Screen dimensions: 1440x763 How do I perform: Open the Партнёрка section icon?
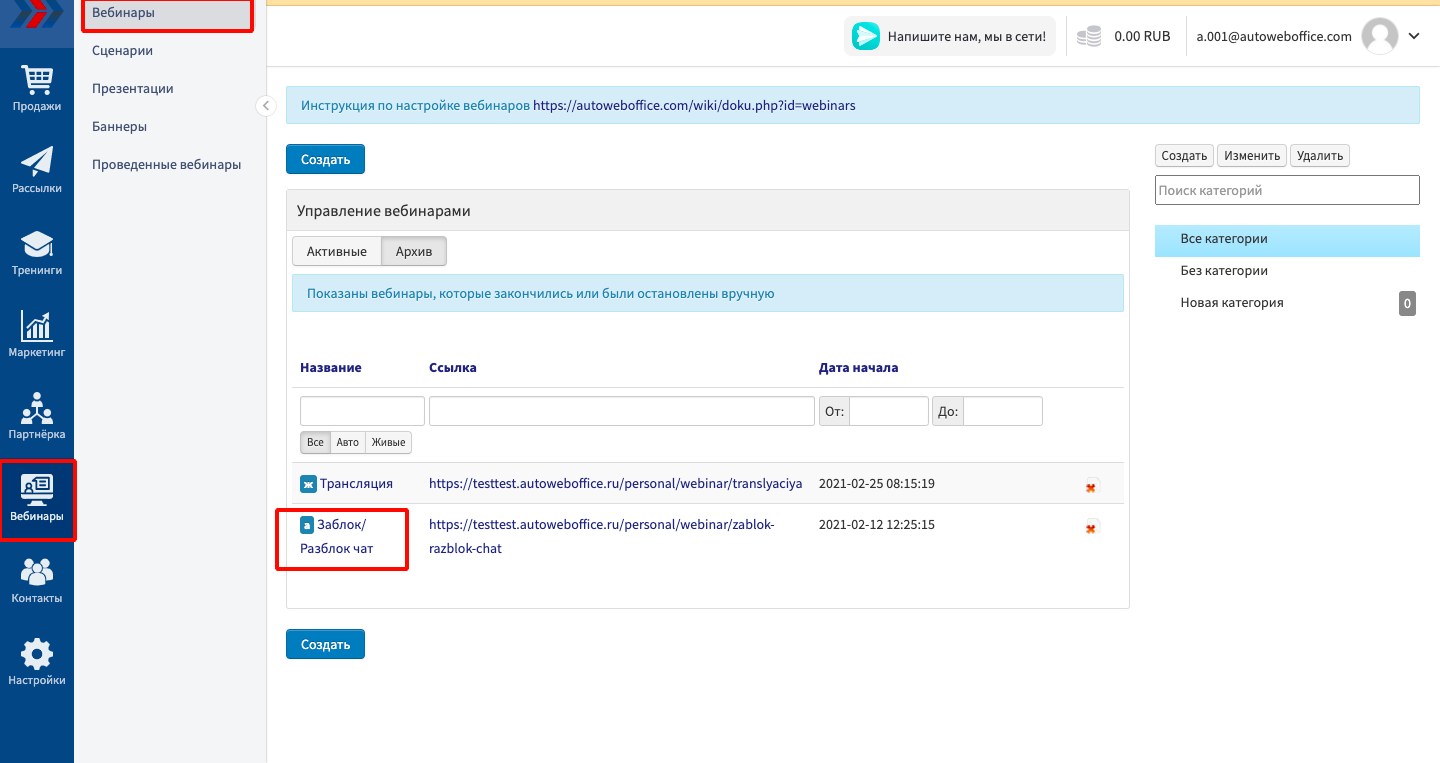click(37, 416)
